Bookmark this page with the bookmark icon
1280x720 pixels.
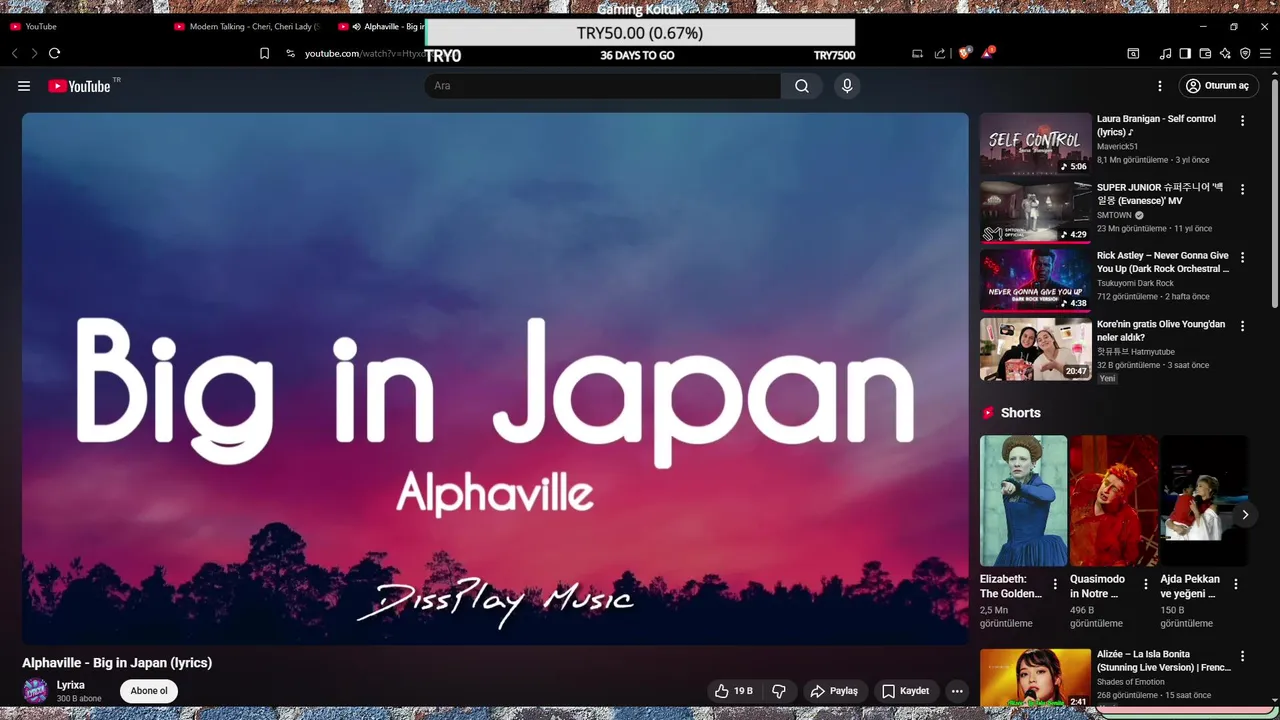(x=264, y=53)
